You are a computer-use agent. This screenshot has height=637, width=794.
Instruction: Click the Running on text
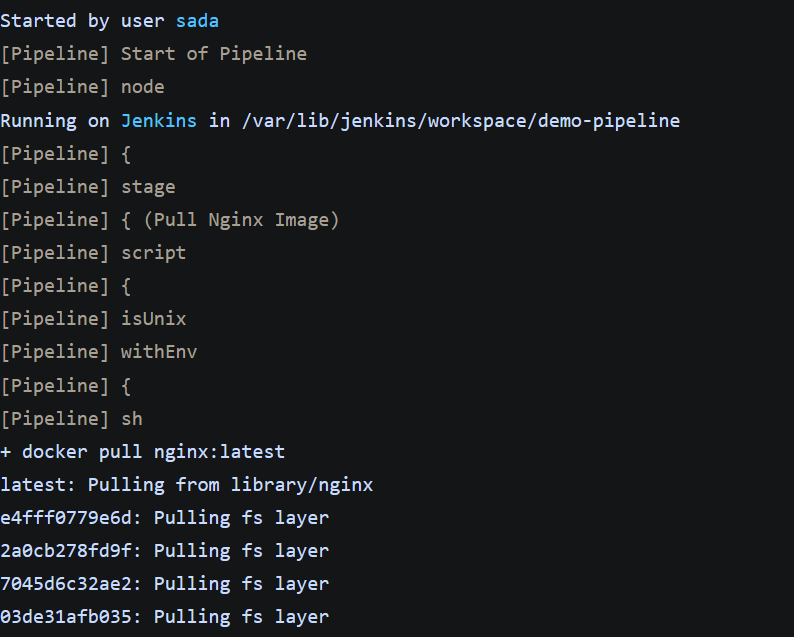[x=55, y=121]
